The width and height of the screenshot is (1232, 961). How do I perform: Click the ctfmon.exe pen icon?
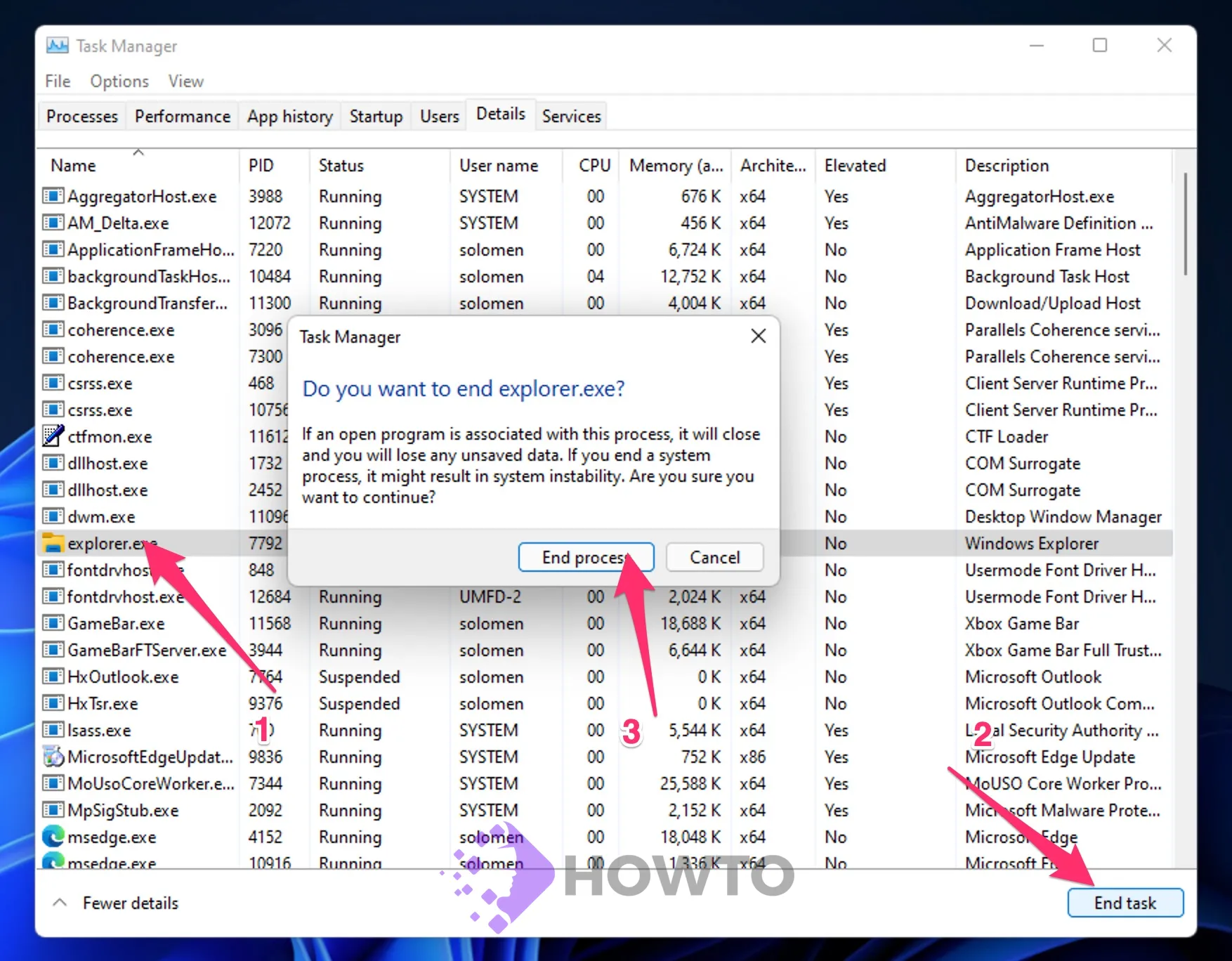tap(53, 436)
